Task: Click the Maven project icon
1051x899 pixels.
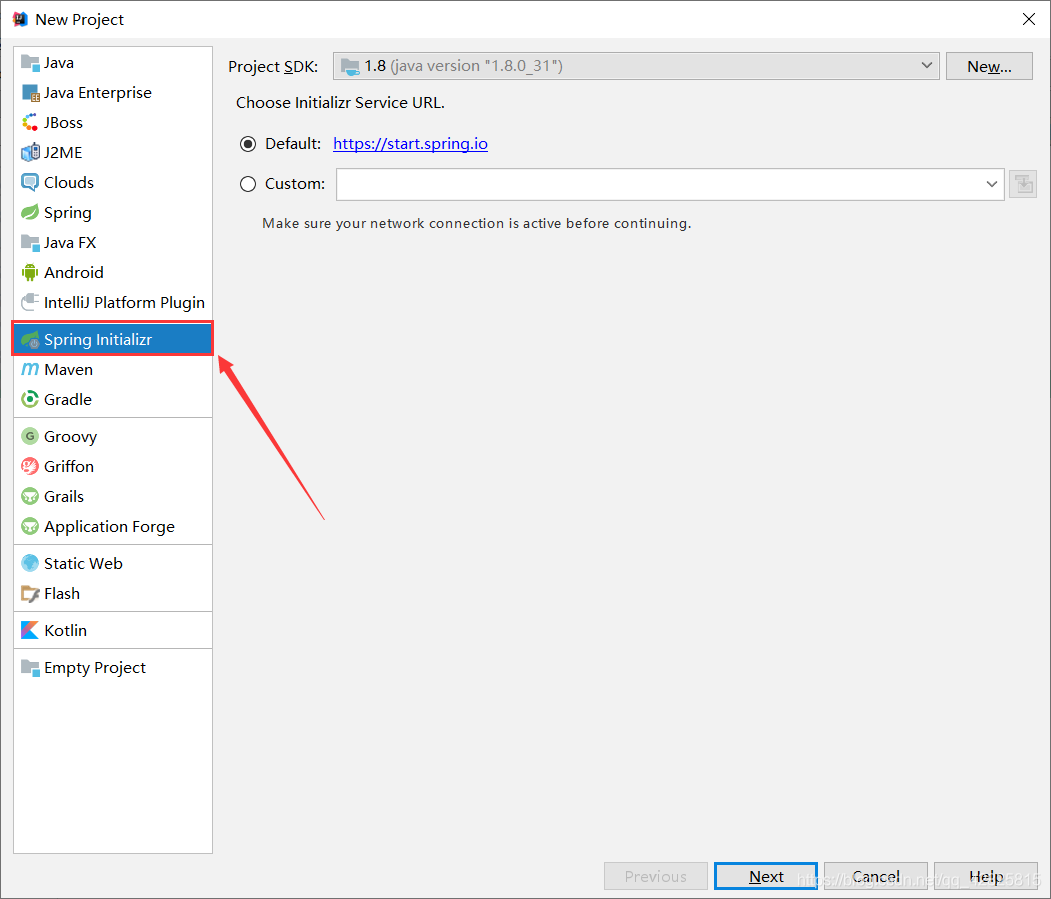Action: pyautogui.click(x=30, y=370)
